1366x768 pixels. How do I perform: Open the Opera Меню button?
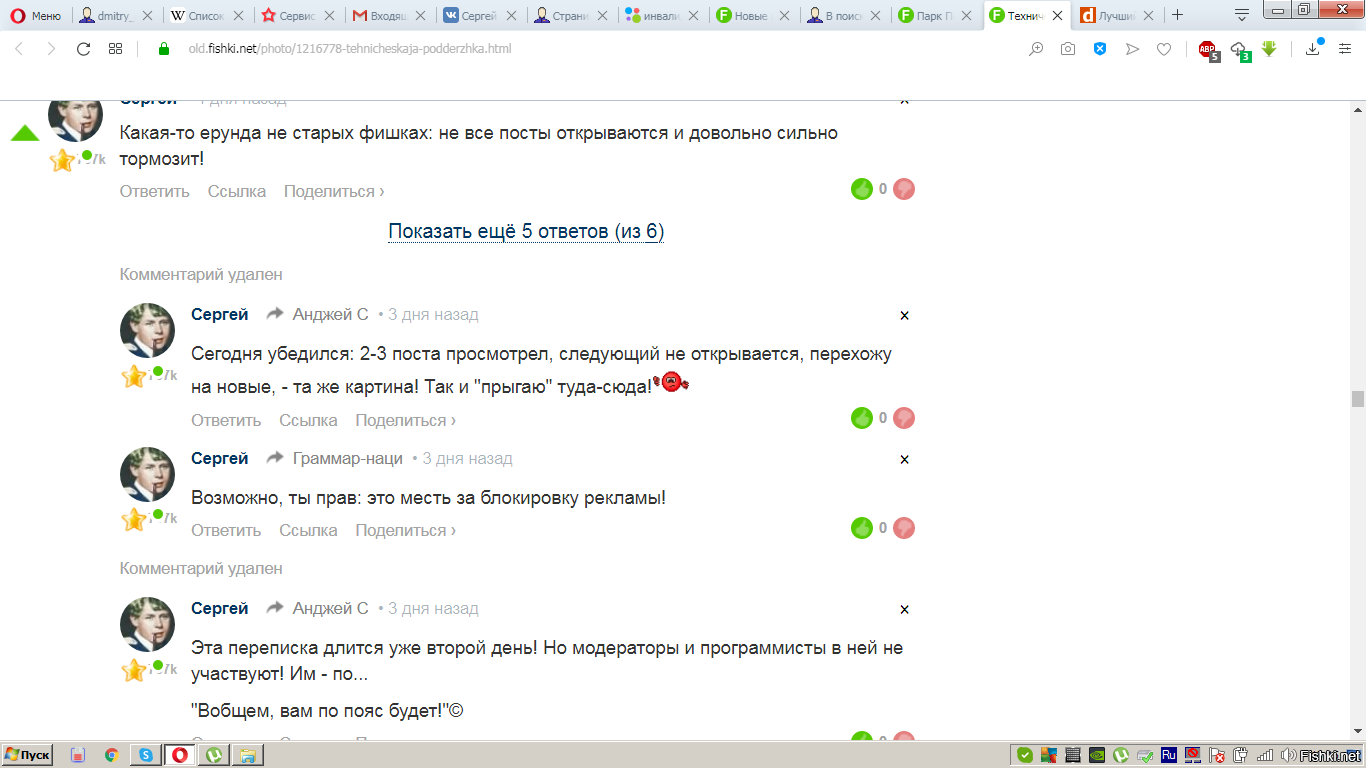point(36,16)
